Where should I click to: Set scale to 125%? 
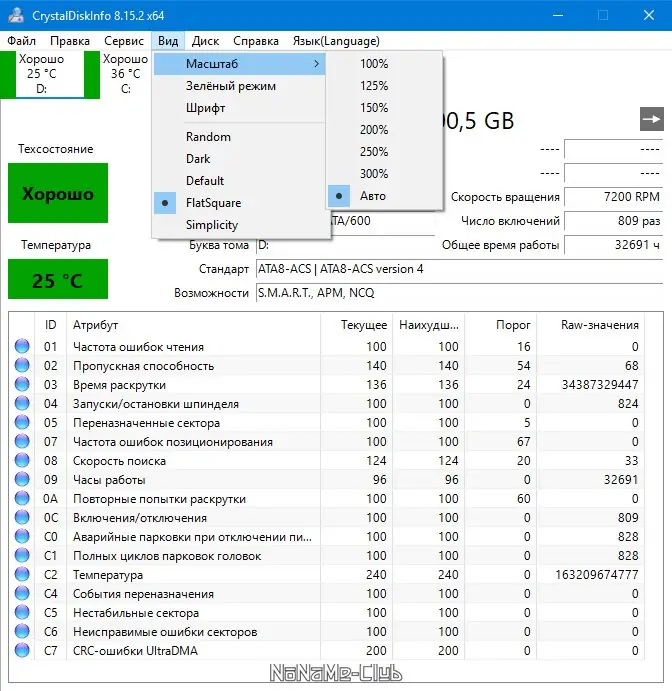tap(384, 85)
